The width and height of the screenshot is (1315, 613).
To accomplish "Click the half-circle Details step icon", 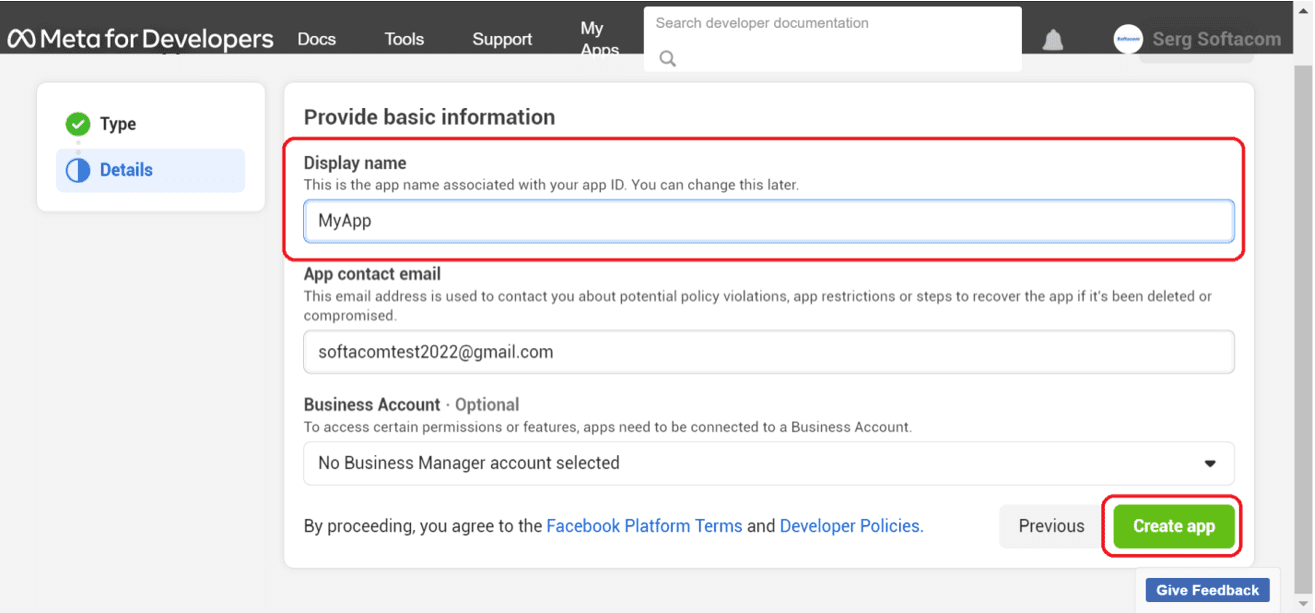I will click(78, 170).
